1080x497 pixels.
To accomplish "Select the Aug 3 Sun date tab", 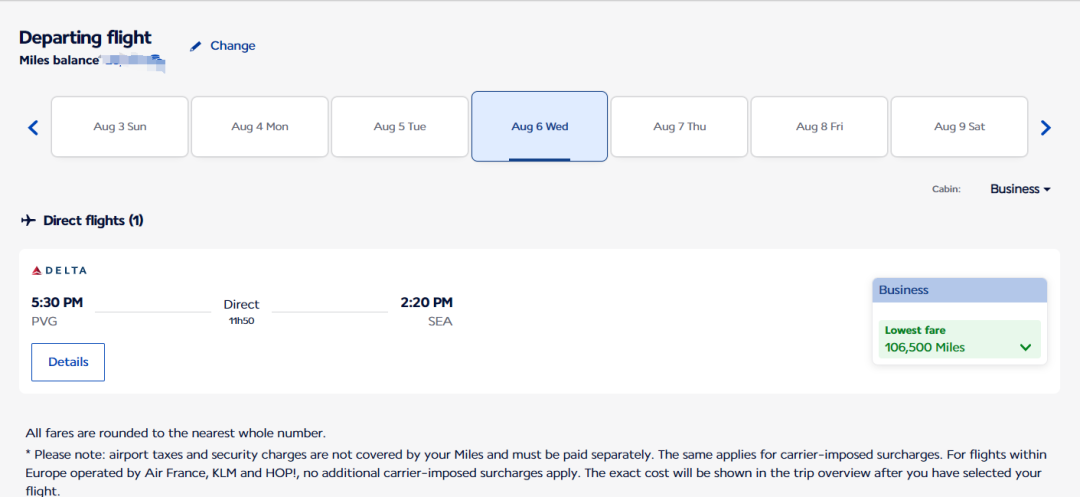I will [x=120, y=127].
